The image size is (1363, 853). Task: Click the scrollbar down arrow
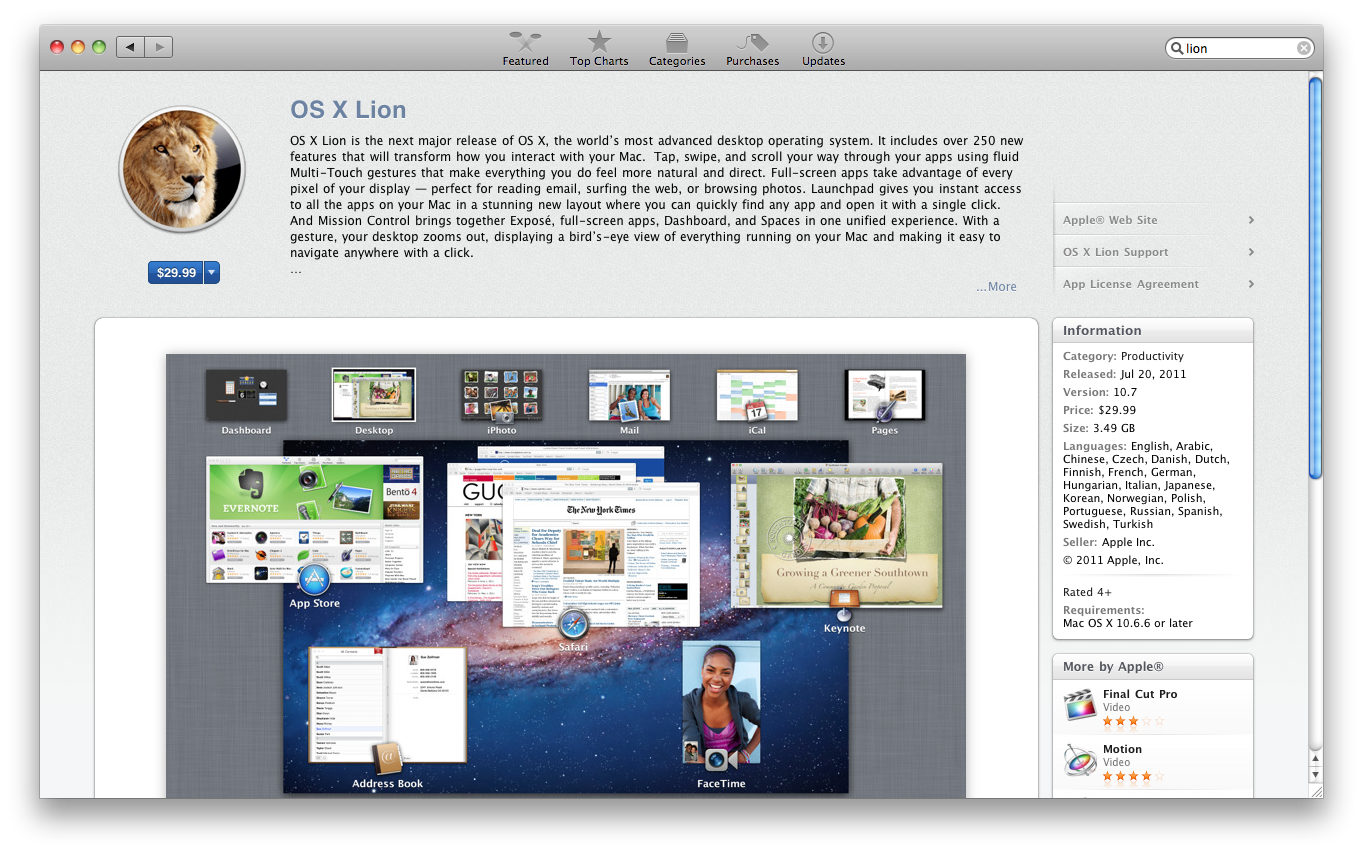(1315, 774)
